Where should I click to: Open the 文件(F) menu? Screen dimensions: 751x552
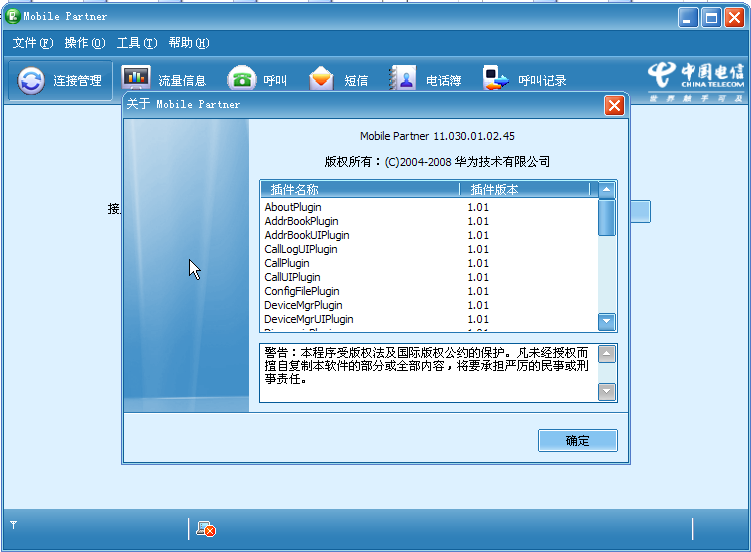[33, 43]
